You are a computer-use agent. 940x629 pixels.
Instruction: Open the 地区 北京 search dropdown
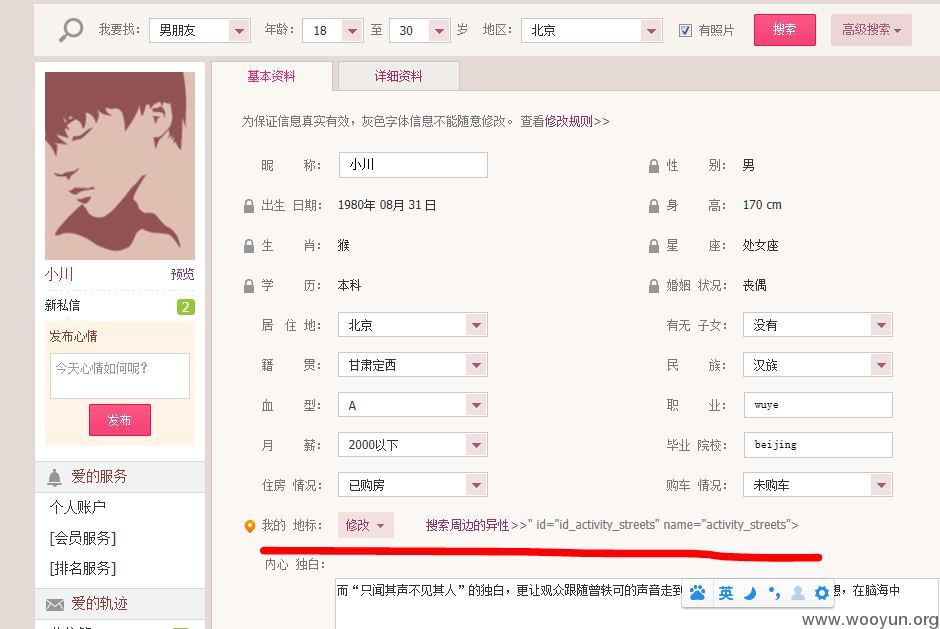click(592, 30)
